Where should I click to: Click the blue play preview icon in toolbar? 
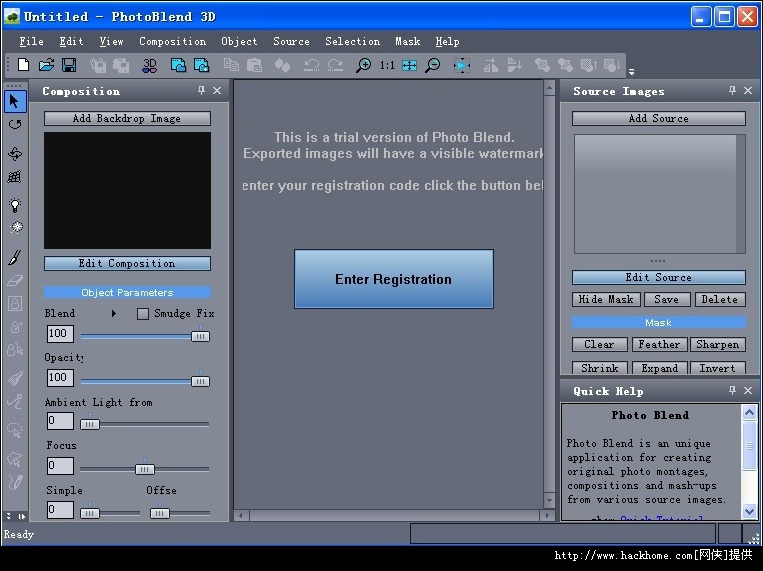461,65
